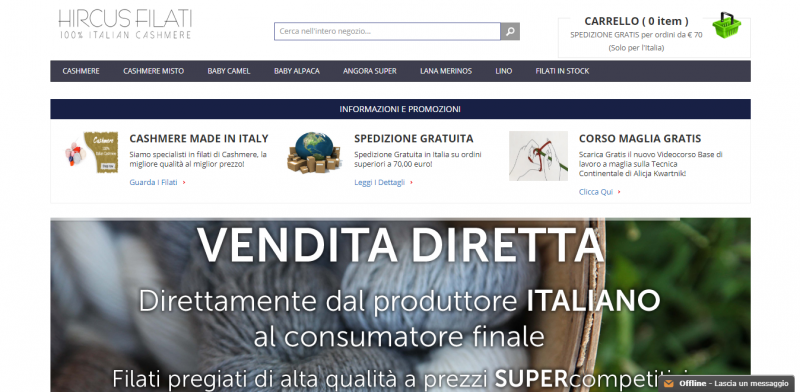This screenshot has width=800, height=392.
Task: Click the Vendita Diretta banner image
Action: click(401, 305)
